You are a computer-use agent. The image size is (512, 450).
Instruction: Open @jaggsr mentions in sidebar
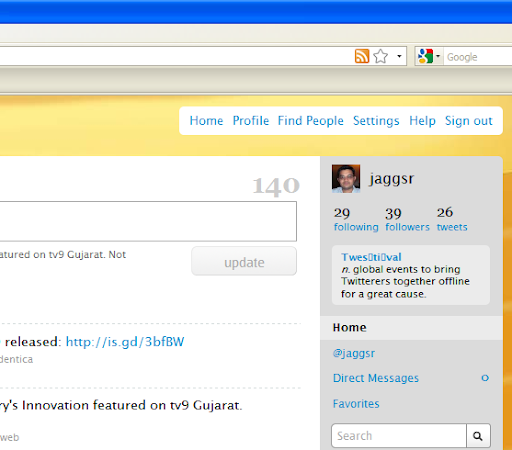[354, 353]
